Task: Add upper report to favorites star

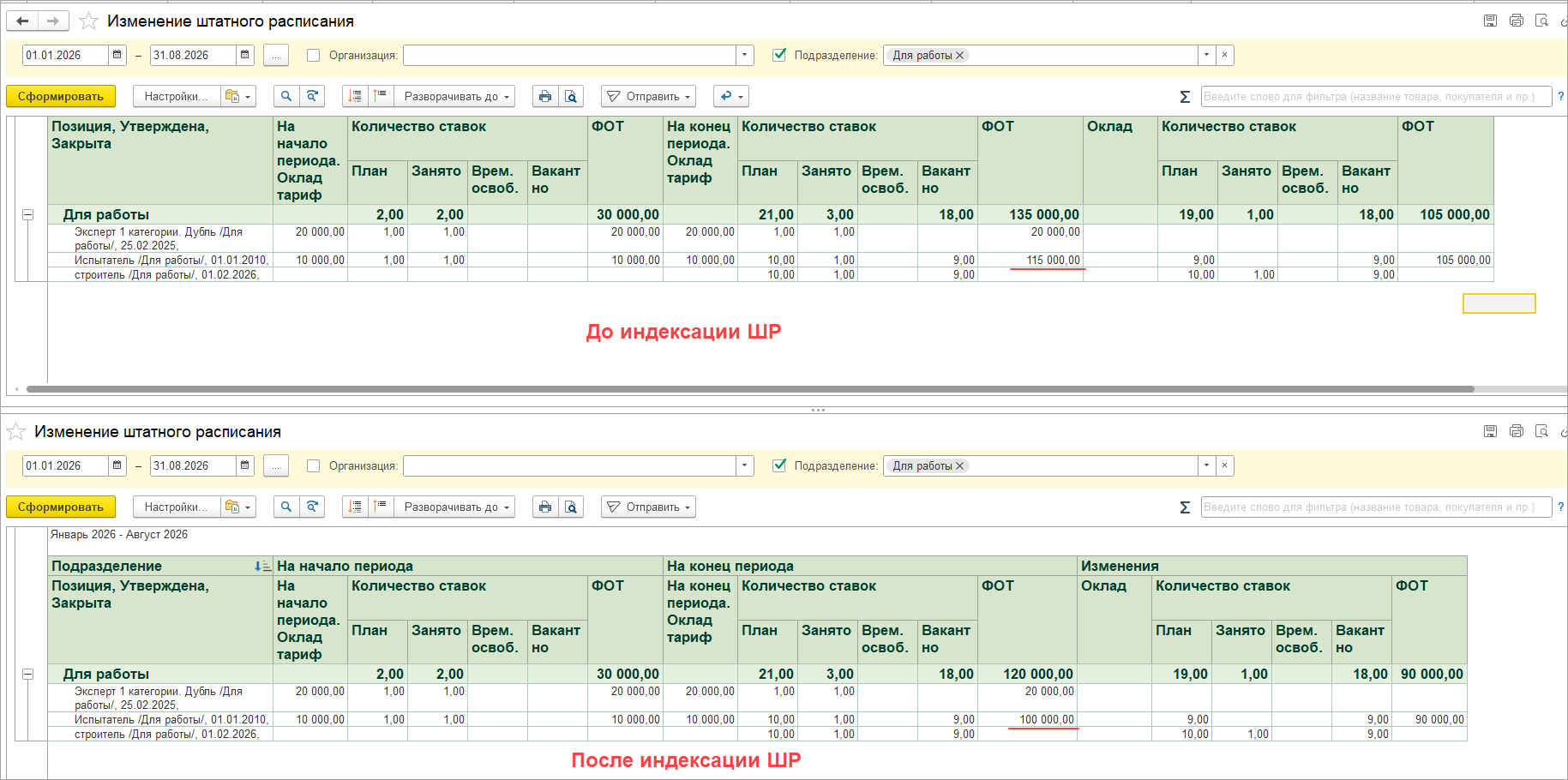Action: (x=87, y=21)
